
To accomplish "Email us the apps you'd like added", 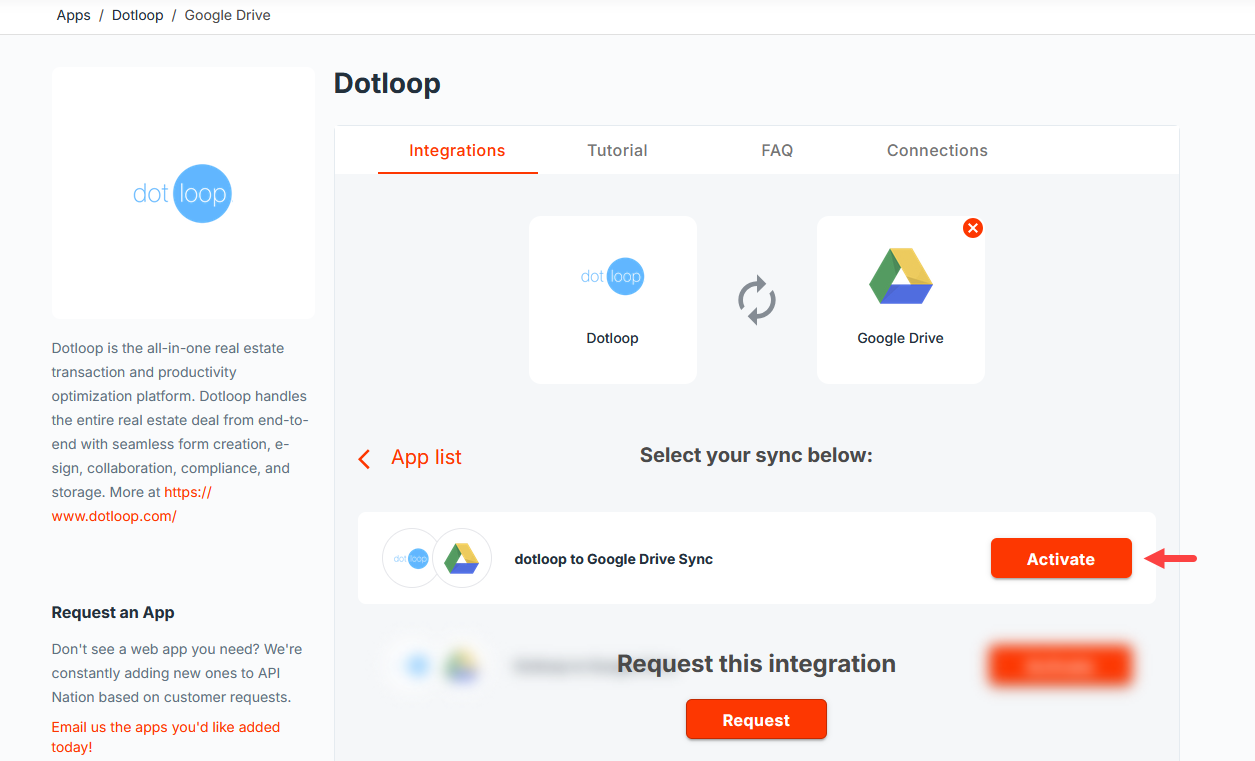I will (x=166, y=737).
